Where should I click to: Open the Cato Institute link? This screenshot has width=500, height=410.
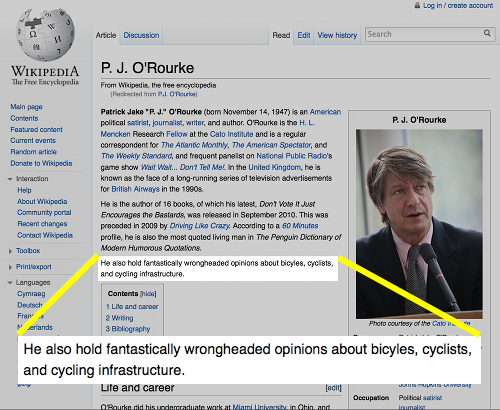[231, 134]
